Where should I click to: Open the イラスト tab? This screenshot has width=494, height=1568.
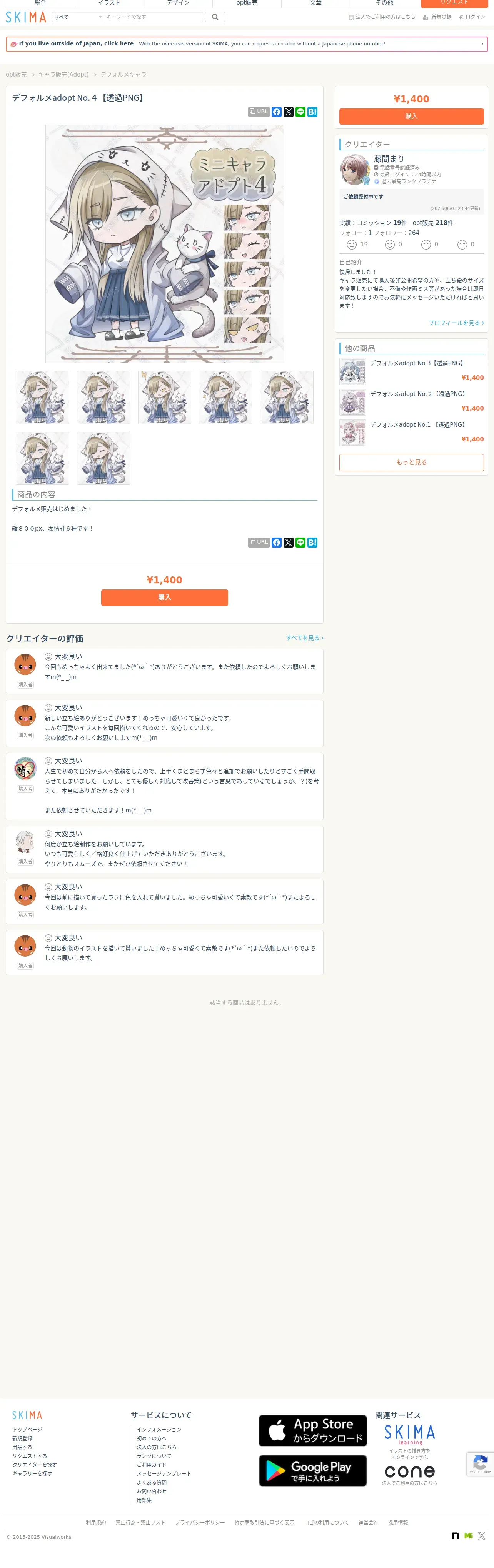109,3
